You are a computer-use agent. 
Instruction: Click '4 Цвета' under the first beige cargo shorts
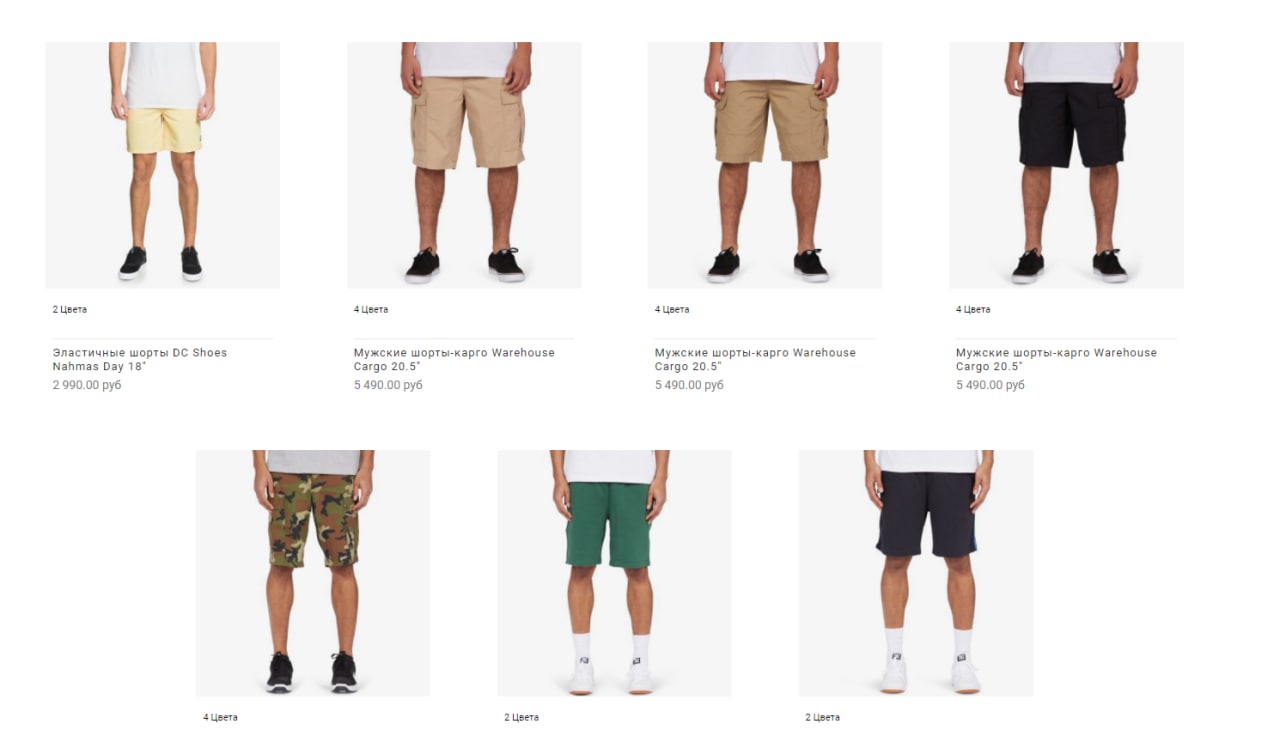pyautogui.click(x=371, y=309)
